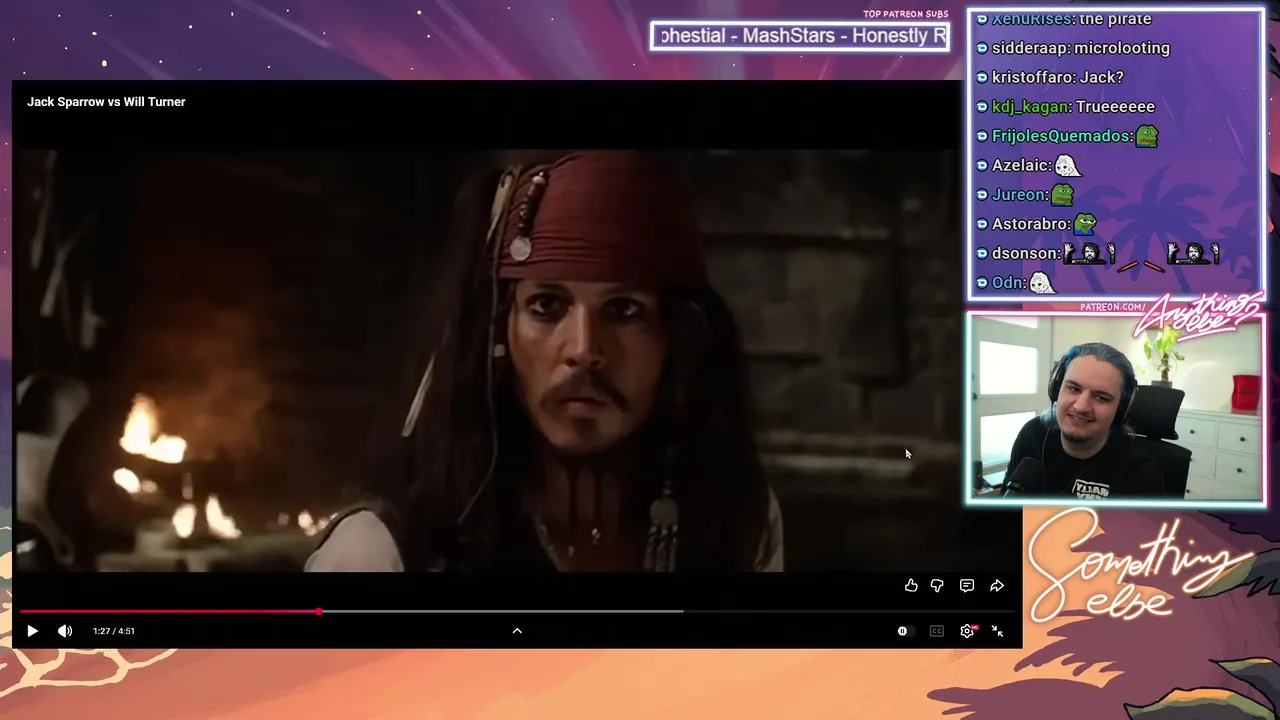Click chat badge before kristoffaro

pyautogui.click(x=982, y=77)
